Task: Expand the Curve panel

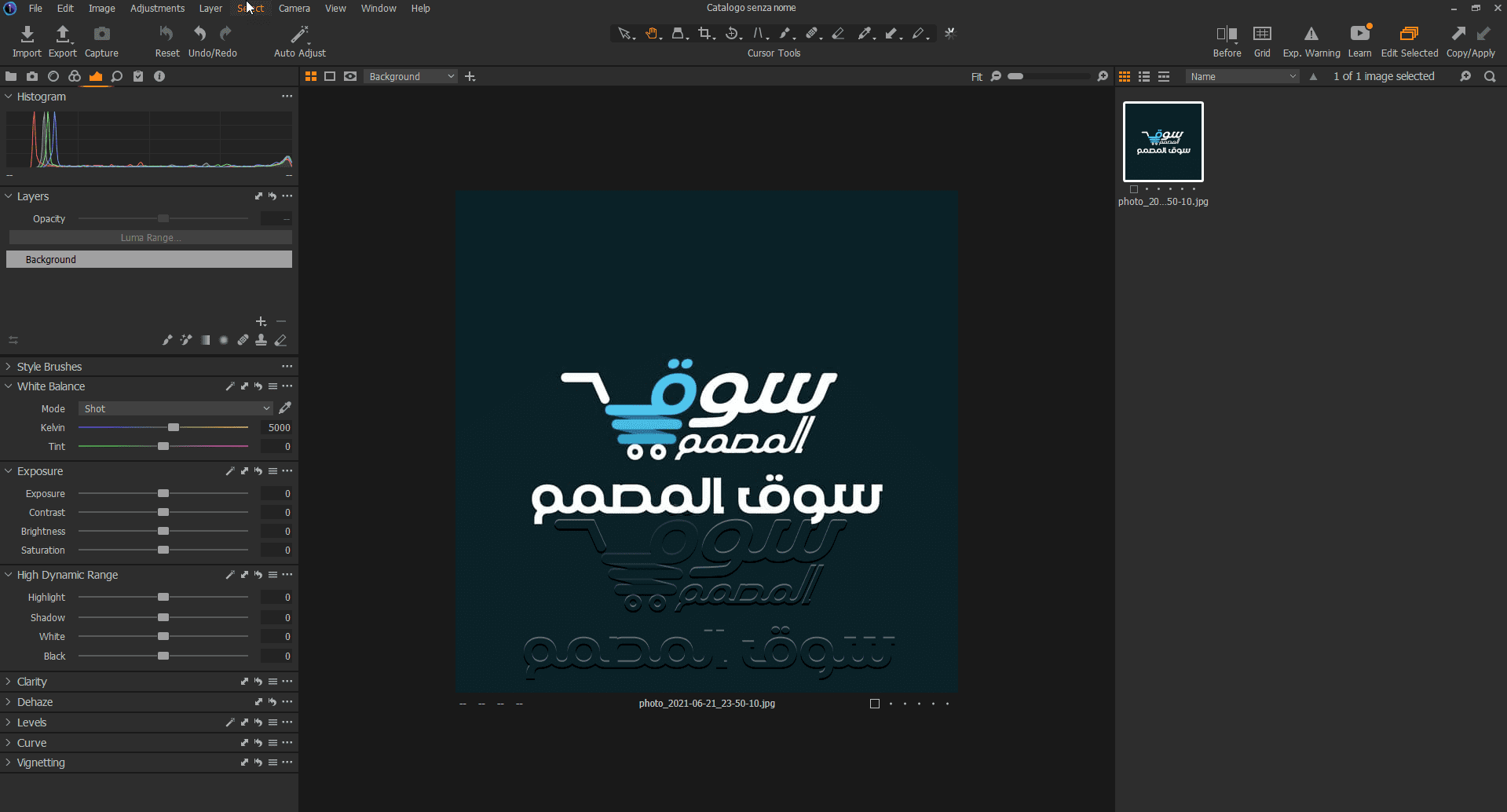Action: (9, 743)
